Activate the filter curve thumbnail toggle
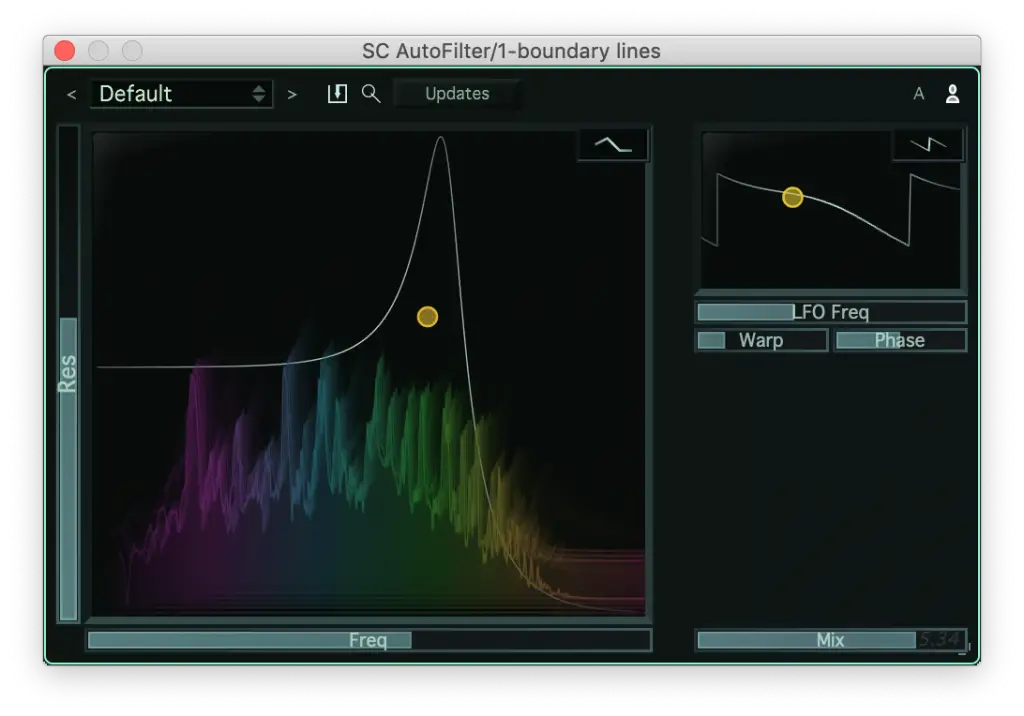 click(x=612, y=143)
